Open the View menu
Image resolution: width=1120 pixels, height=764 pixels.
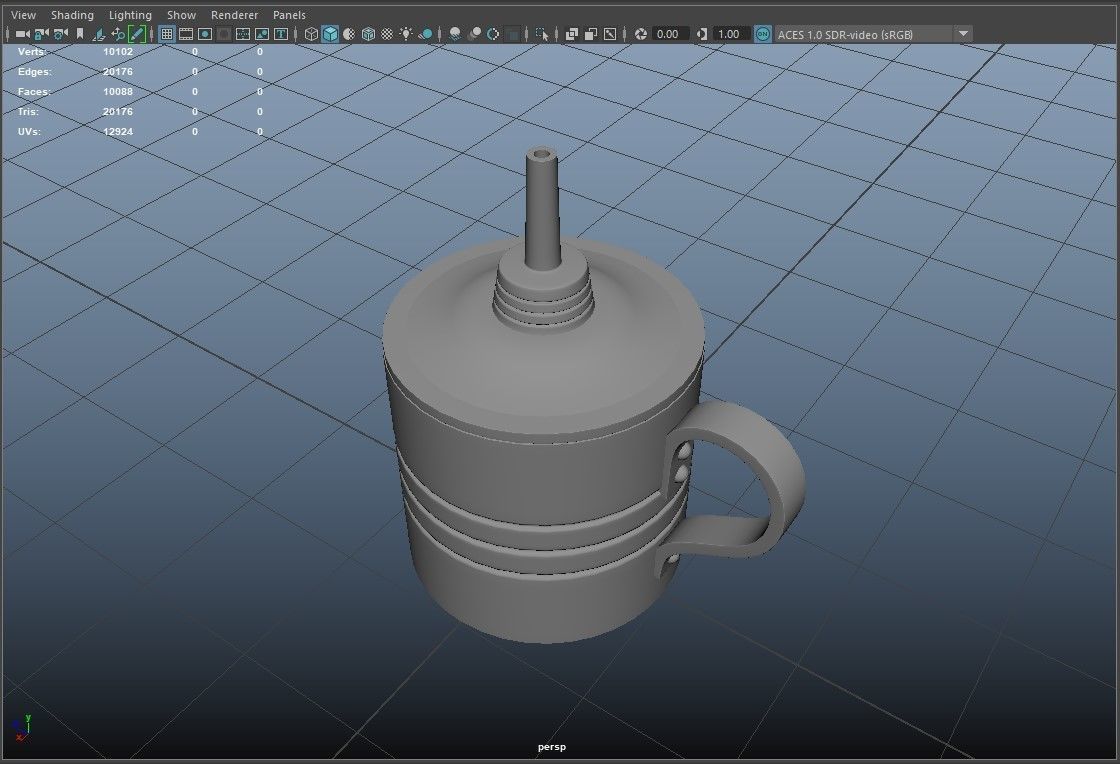click(24, 15)
